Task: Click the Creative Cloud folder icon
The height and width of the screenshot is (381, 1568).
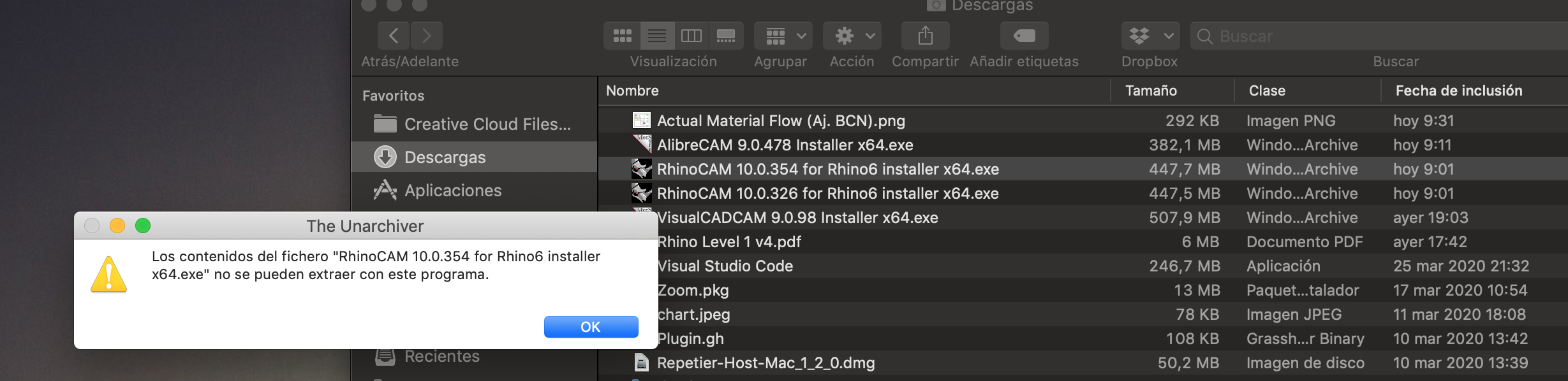Action: pyautogui.click(x=385, y=124)
